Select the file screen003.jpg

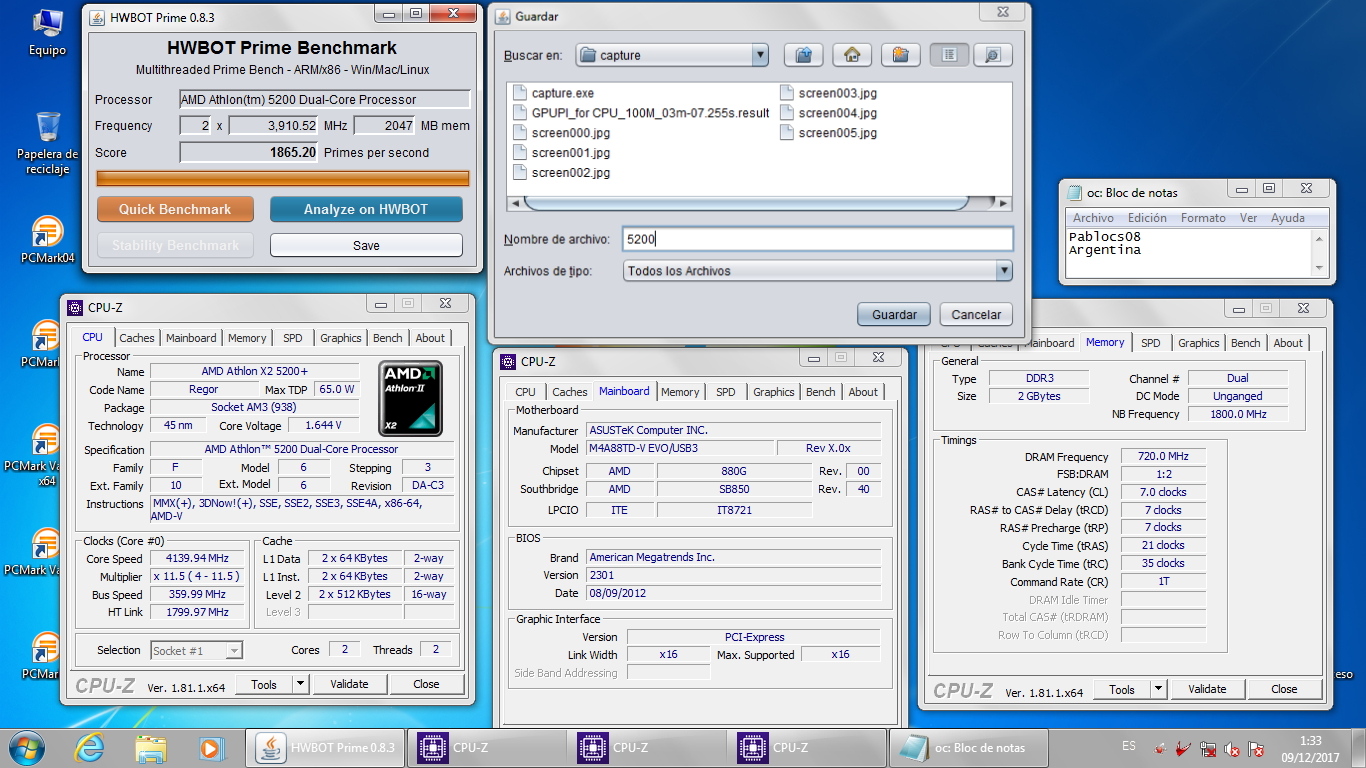[x=828, y=93]
